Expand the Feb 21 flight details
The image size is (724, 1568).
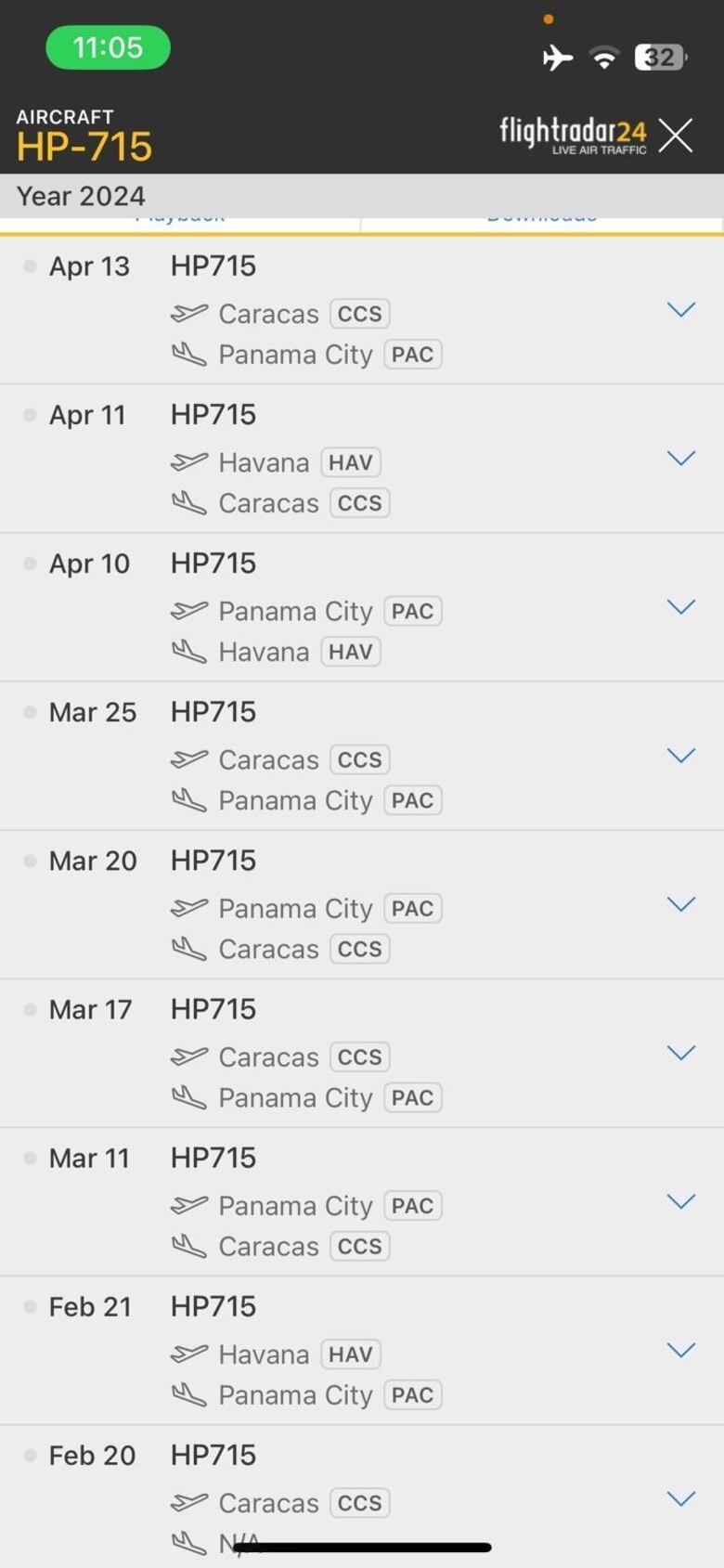pyautogui.click(x=680, y=1350)
